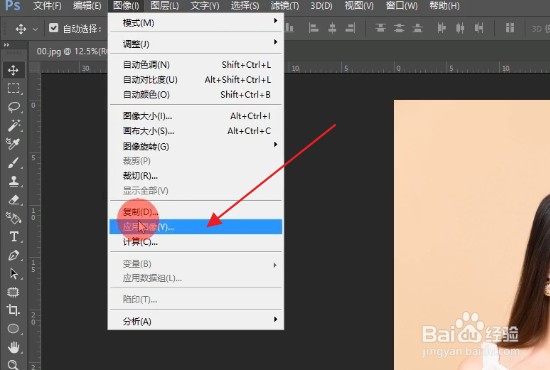This screenshot has width=550, height=370.
Task: Select the Paint Bucket tool
Action: (13, 218)
